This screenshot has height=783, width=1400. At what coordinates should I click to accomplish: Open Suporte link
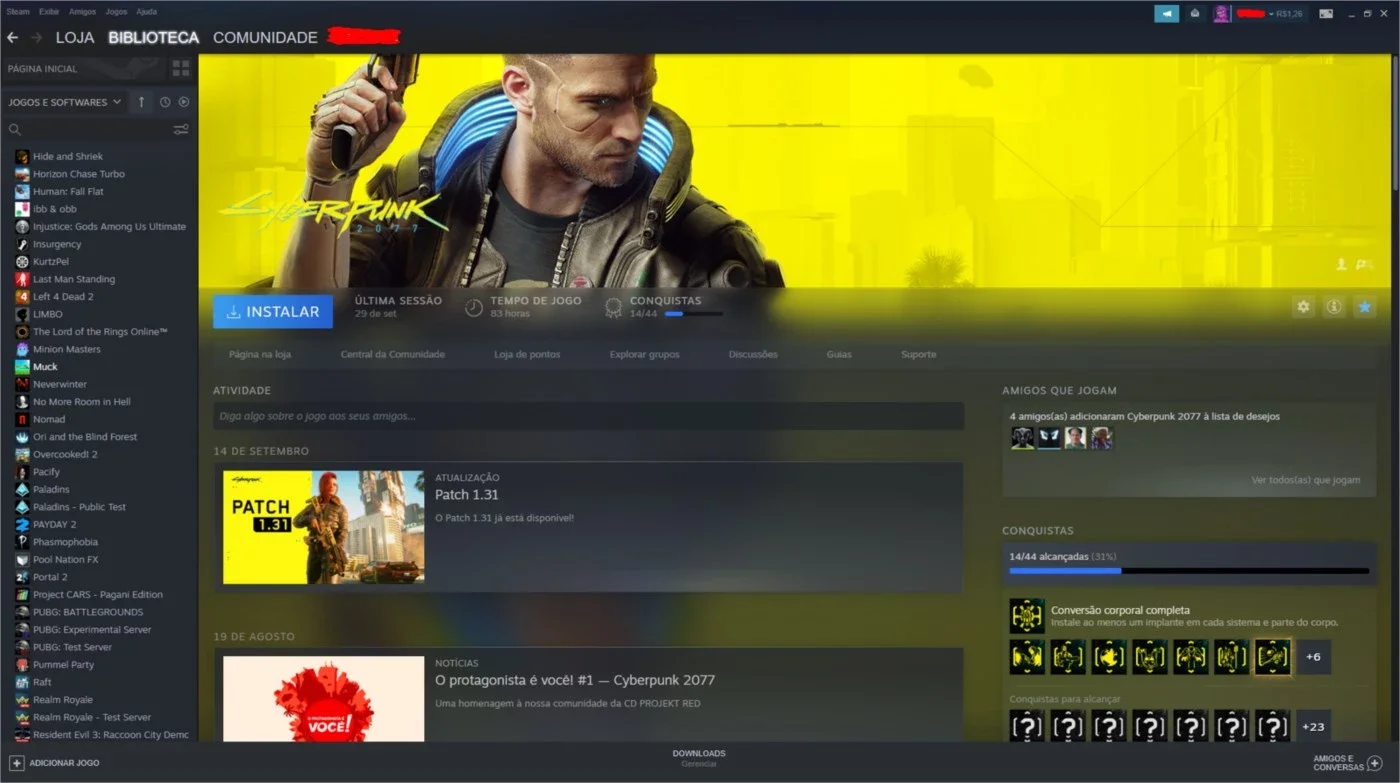(918, 354)
